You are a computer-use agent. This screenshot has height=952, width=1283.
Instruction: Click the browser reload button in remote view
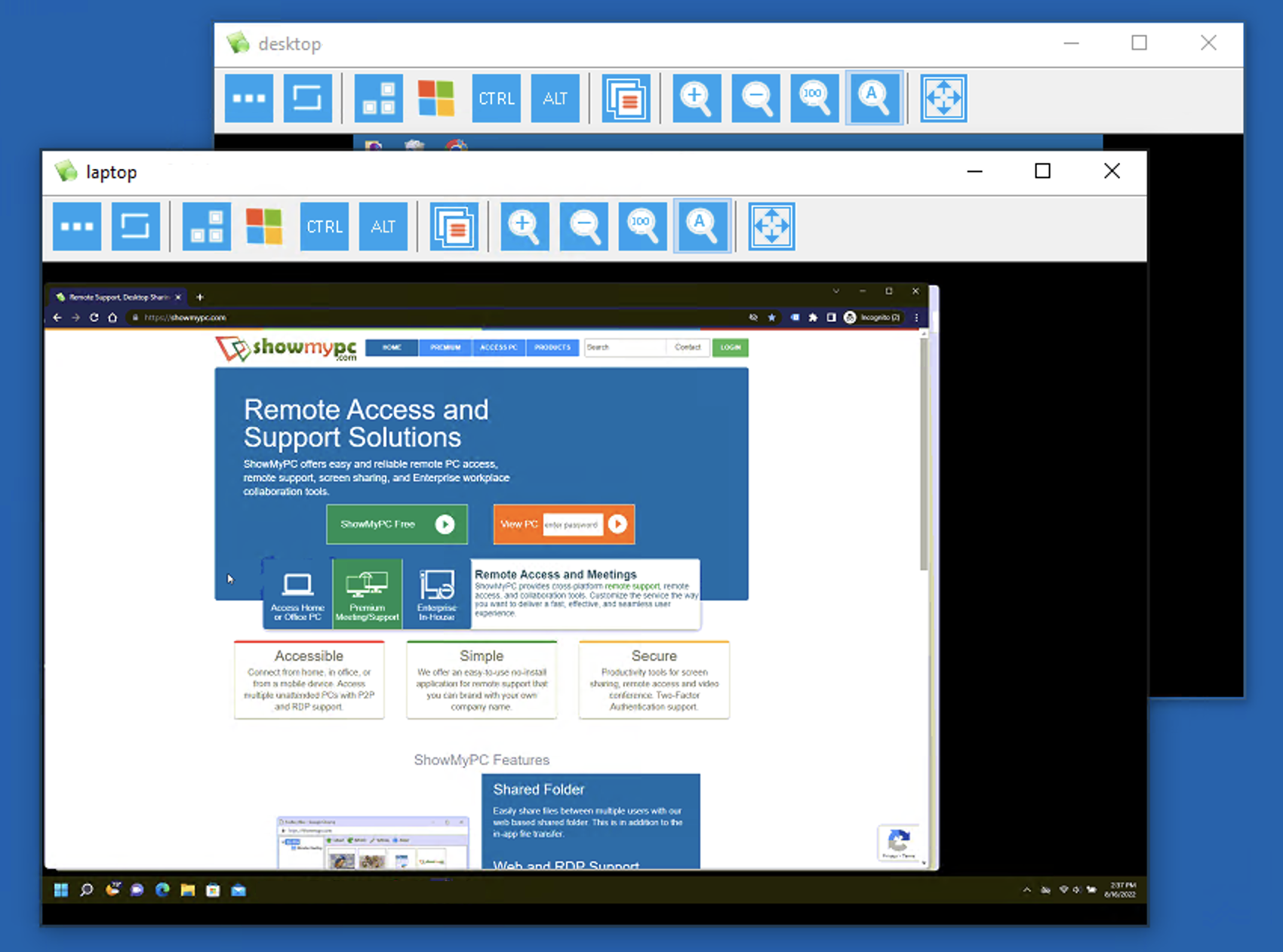[94, 318]
